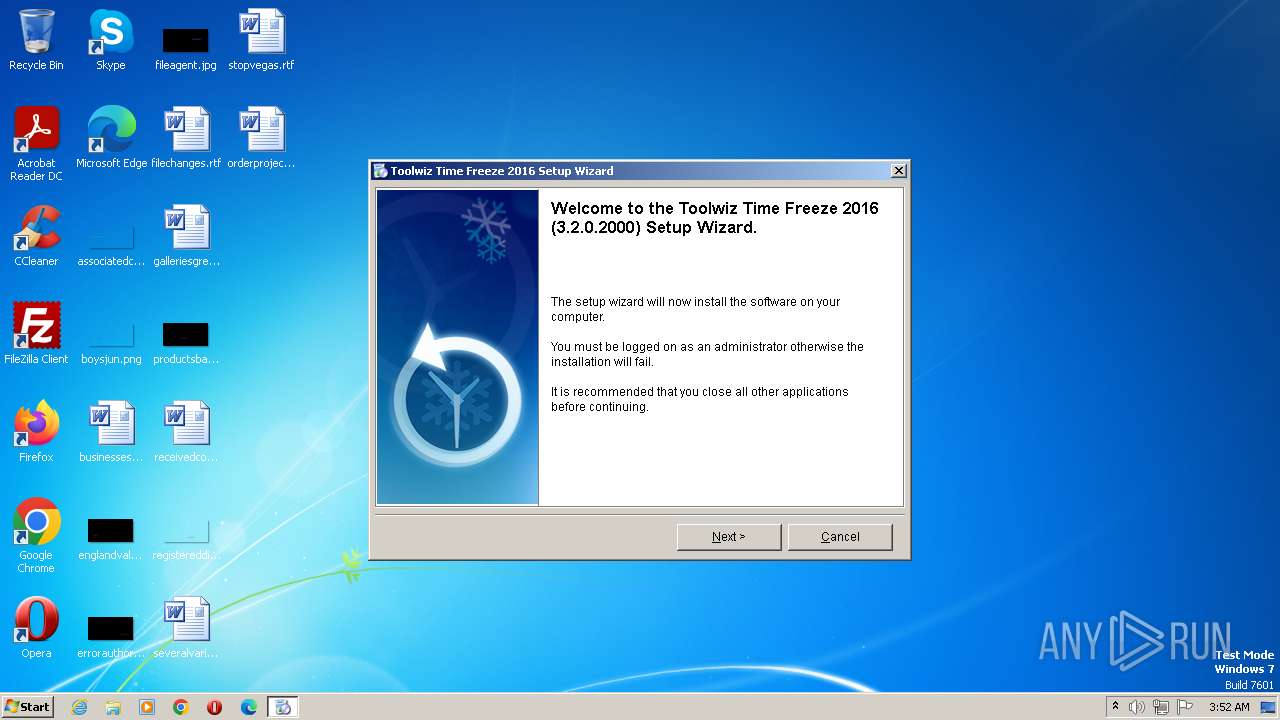Select the englandval... desktop file
The height and width of the screenshot is (720, 1280).
(111, 540)
